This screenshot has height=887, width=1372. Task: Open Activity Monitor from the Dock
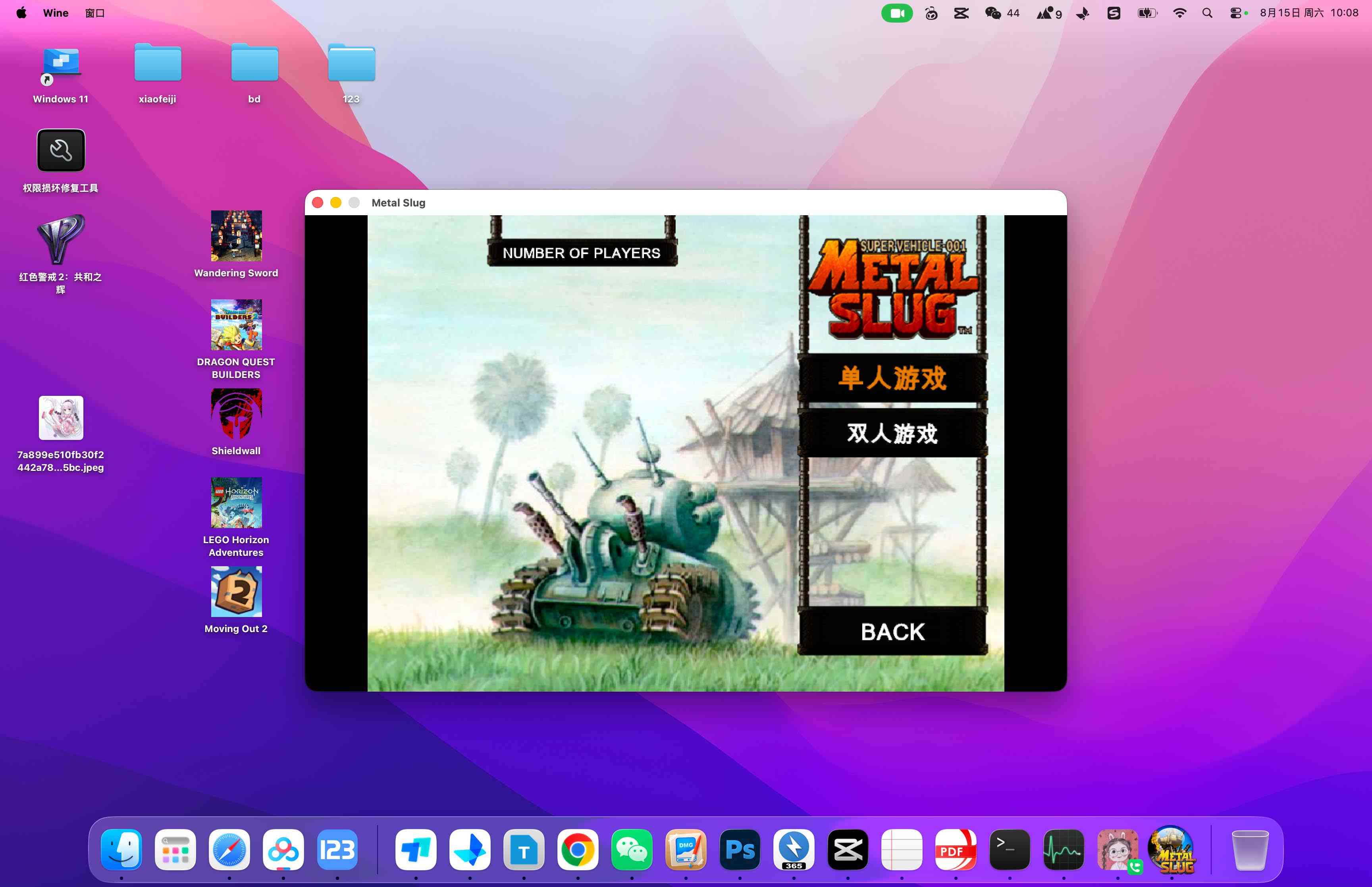pos(1064,850)
